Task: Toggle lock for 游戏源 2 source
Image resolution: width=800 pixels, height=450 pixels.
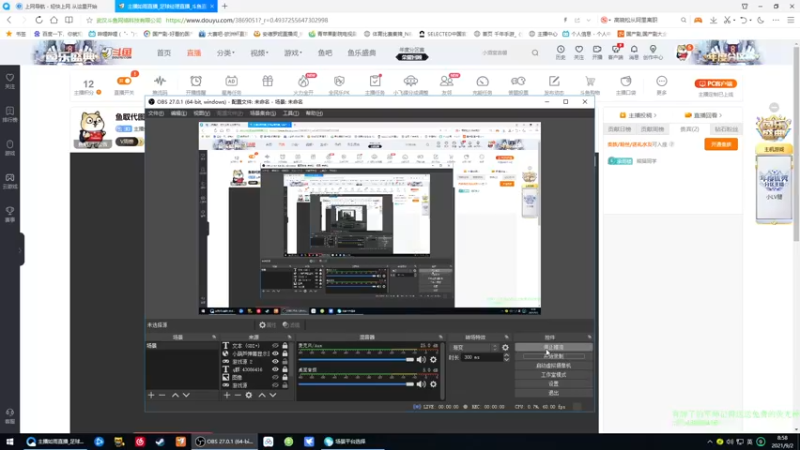Action: 285,362
